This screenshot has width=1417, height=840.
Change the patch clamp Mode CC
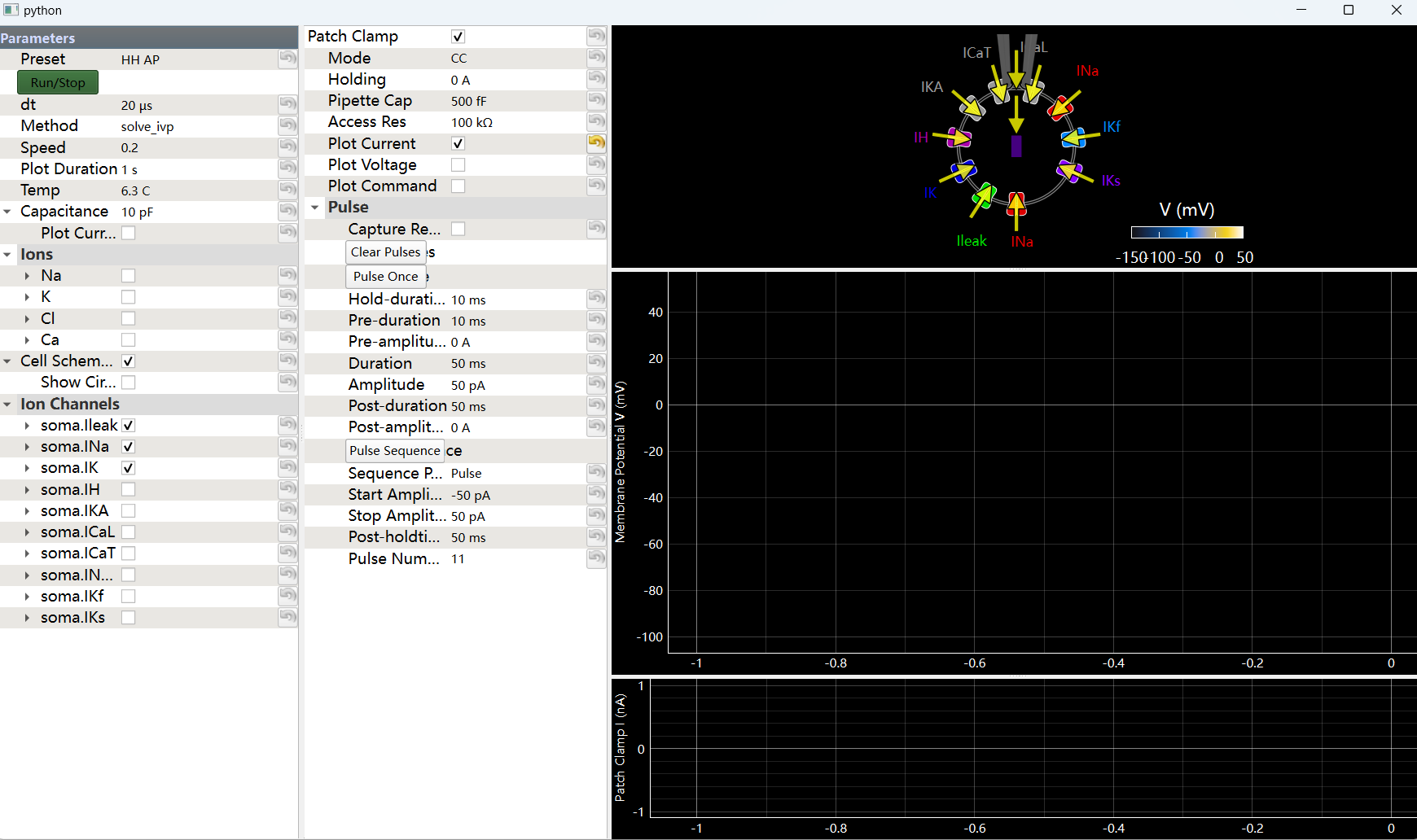click(459, 58)
